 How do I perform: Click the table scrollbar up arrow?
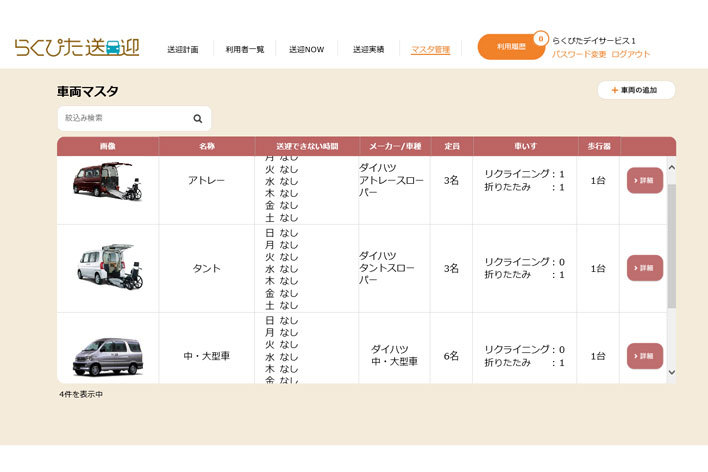click(x=671, y=168)
